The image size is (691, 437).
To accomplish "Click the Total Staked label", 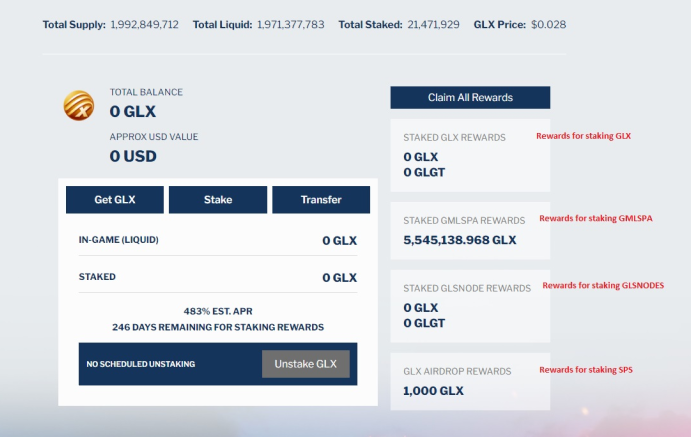I will coord(371,25).
